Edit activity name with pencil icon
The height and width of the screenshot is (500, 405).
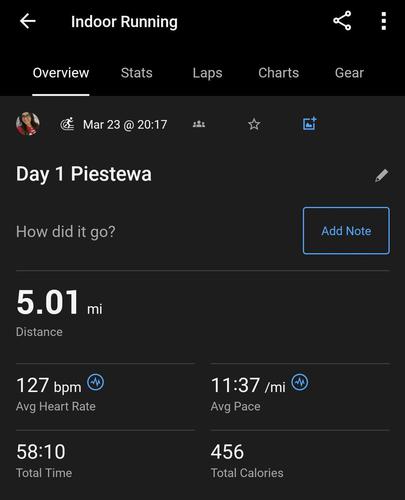pyautogui.click(x=381, y=175)
